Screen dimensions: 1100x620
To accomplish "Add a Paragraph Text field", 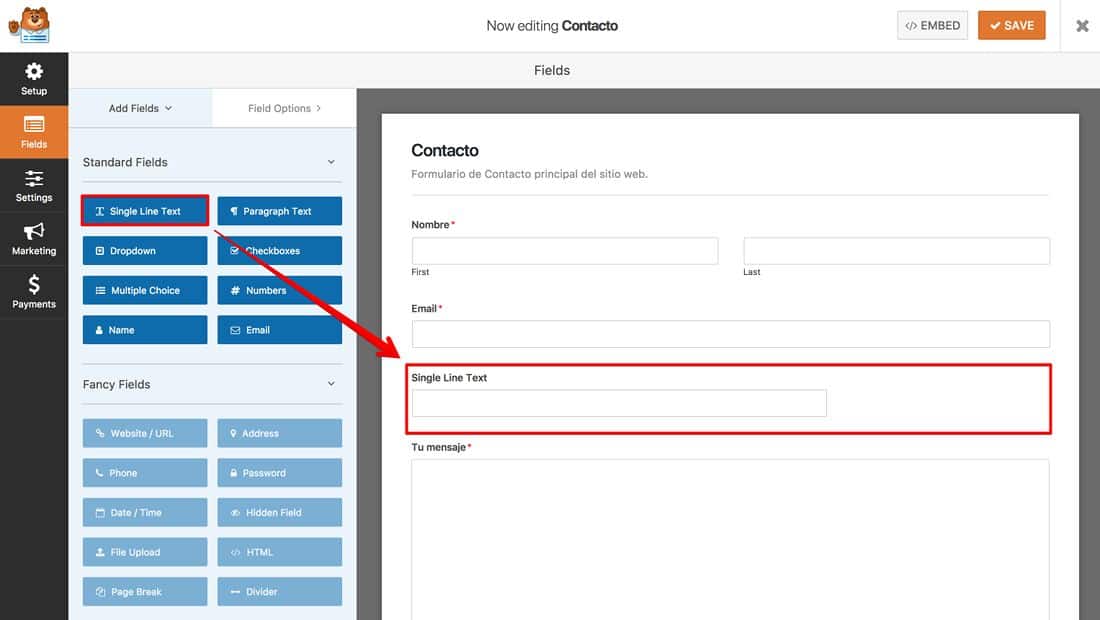I will 279,211.
